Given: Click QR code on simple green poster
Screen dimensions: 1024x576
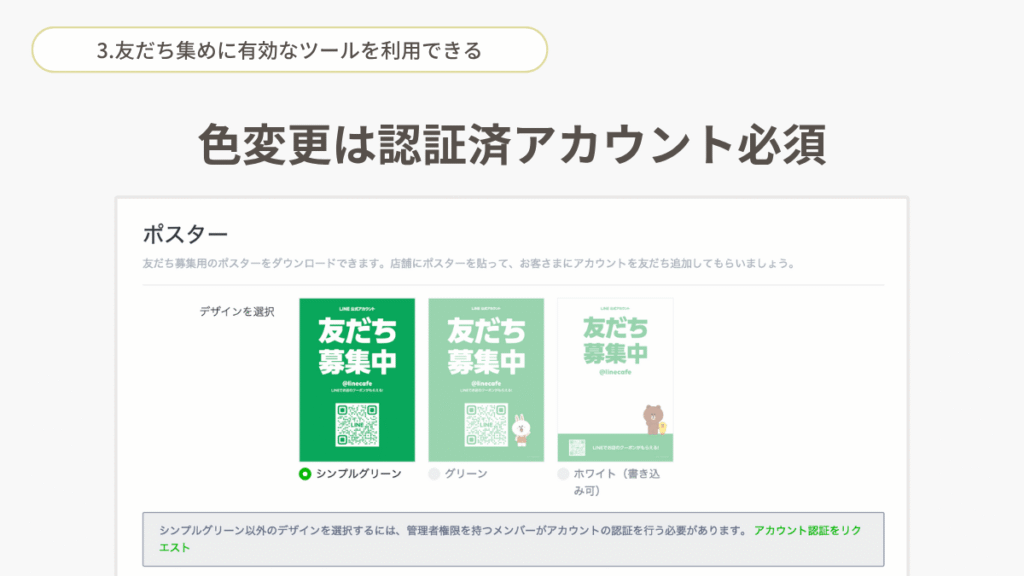Looking at the screenshot, I should pyautogui.click(x=357, y=424).
